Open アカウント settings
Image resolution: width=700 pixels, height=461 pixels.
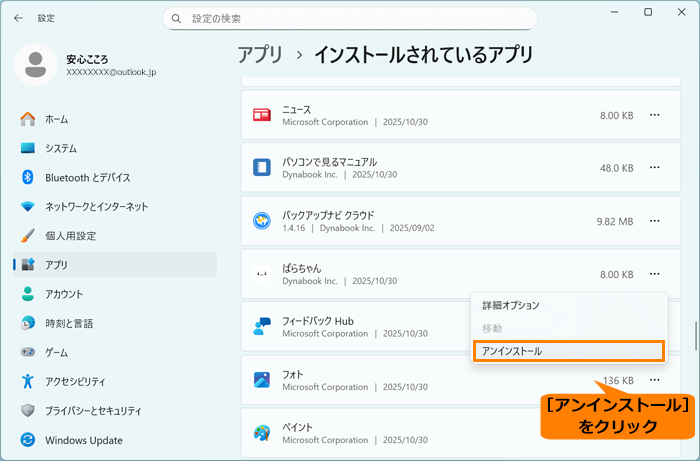(115, 294)
